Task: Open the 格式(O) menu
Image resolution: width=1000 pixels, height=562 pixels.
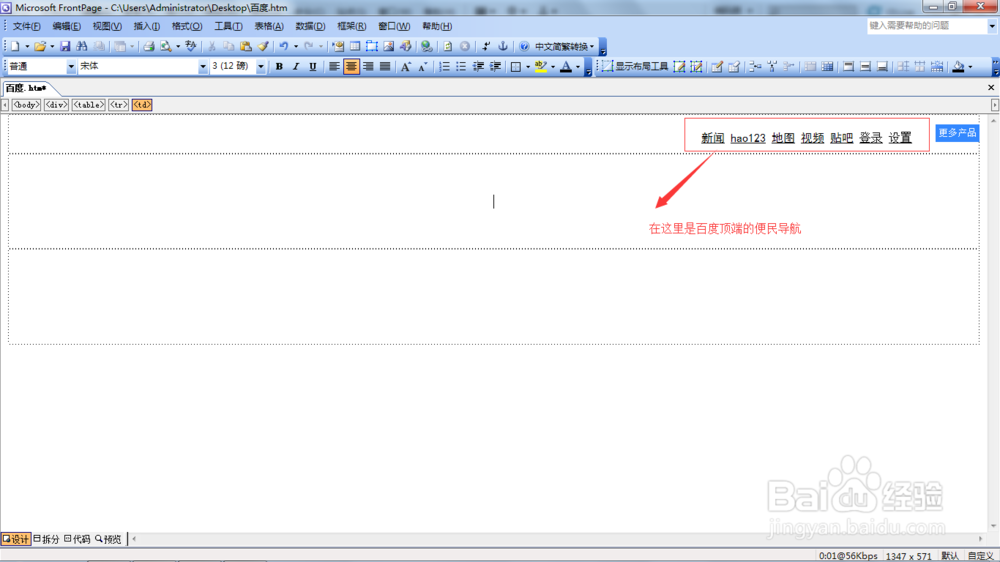Action: 187,26
